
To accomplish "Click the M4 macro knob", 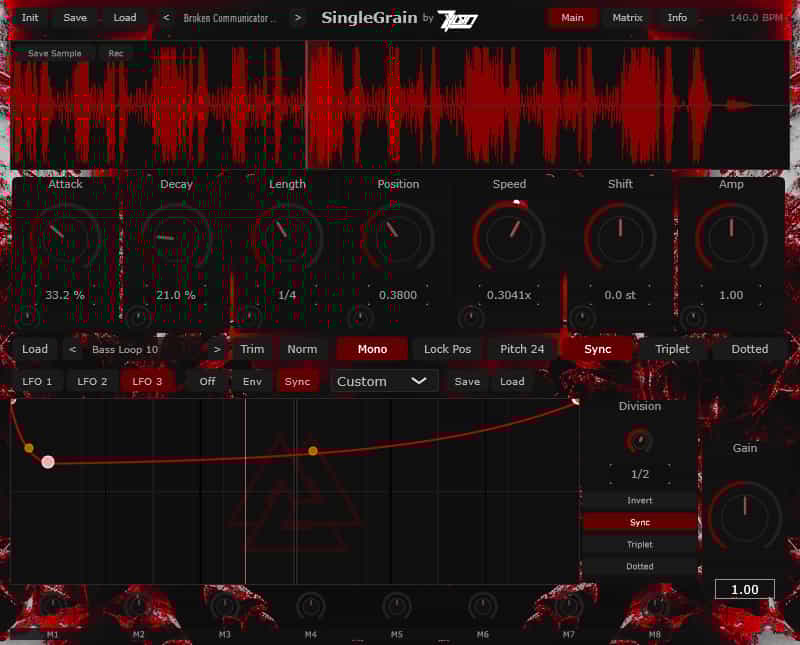I will click(x=311, y=604).
